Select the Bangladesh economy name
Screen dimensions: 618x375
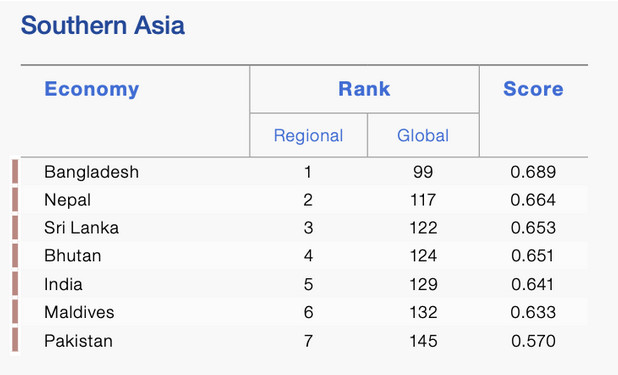(x=91, y=172)
